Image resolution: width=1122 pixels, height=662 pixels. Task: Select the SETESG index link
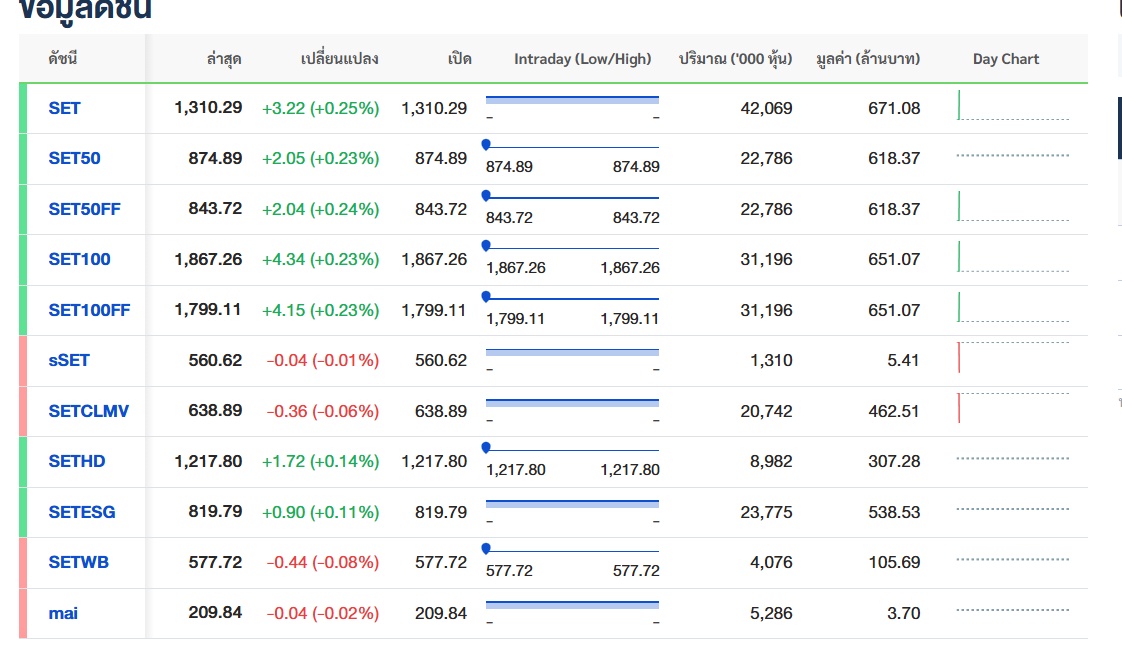81,512
